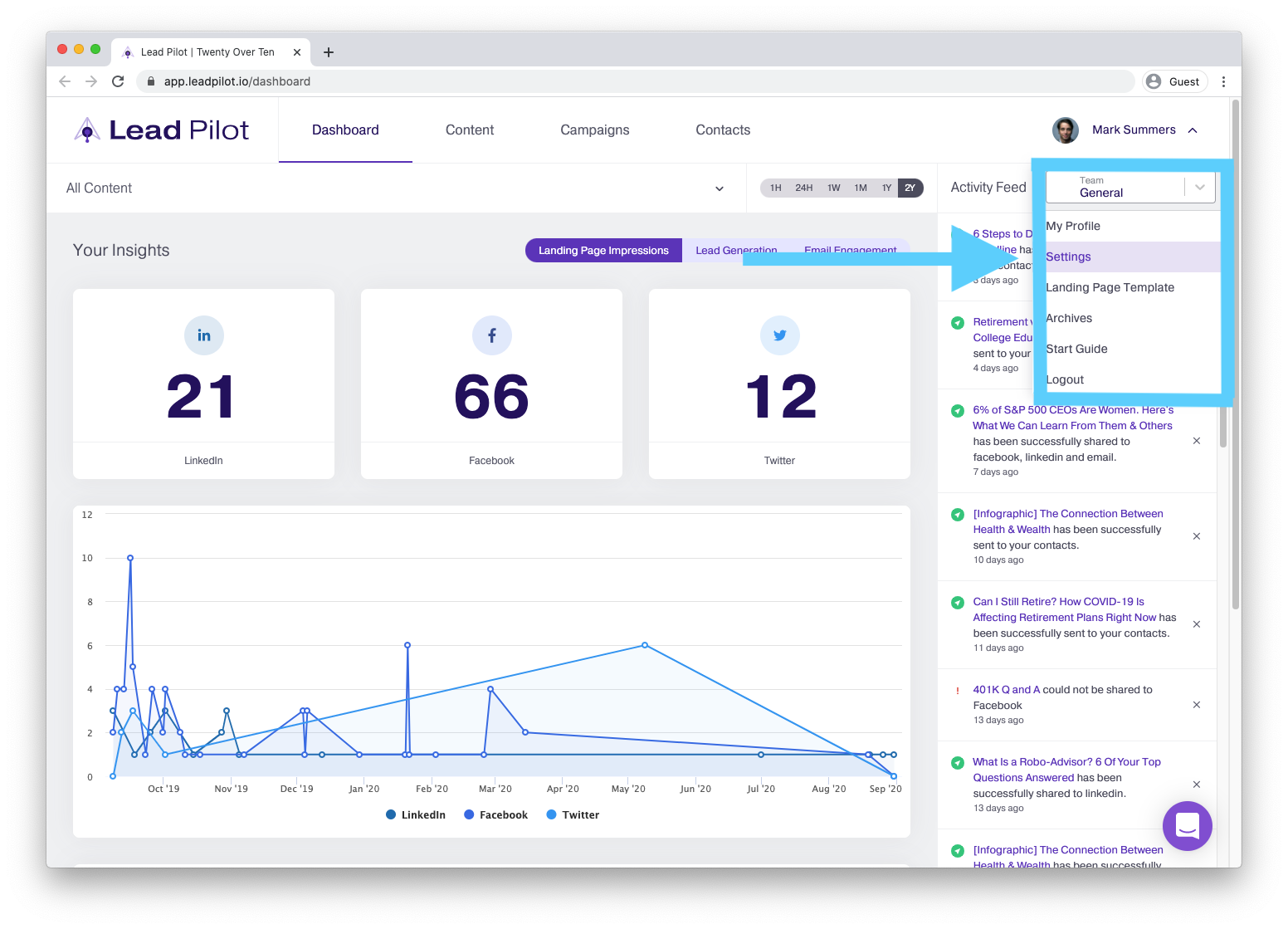Screen dimensions: 1288x929
Task: Click green icon beside Retirement College item
Action: (x=958, y=322)
